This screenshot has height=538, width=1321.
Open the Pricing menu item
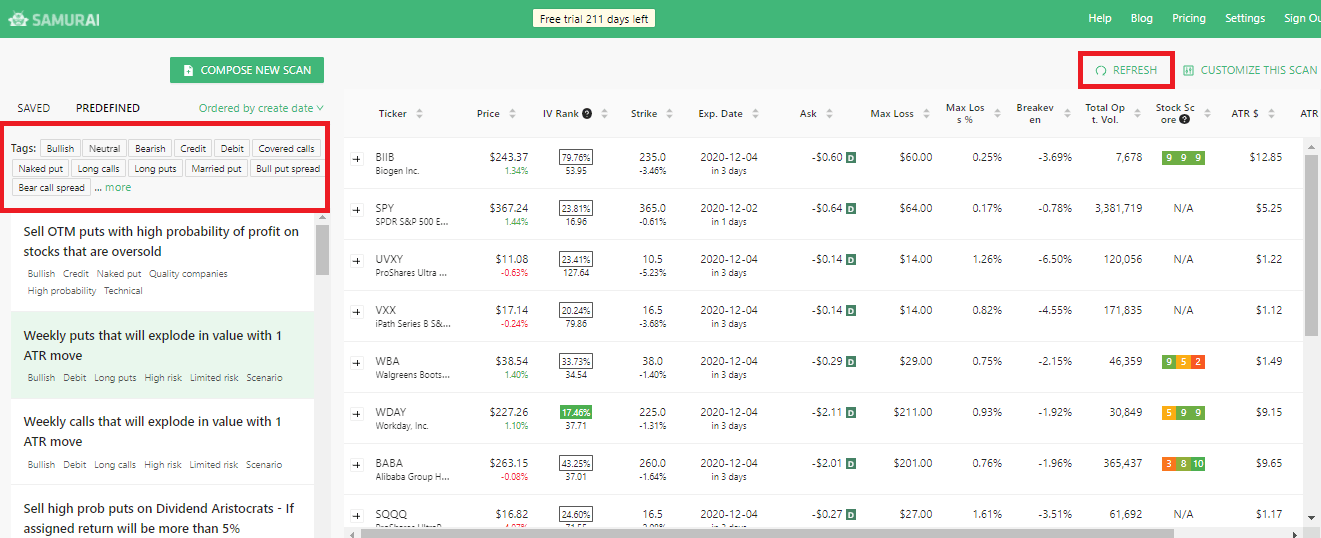tap(1189, 18)
